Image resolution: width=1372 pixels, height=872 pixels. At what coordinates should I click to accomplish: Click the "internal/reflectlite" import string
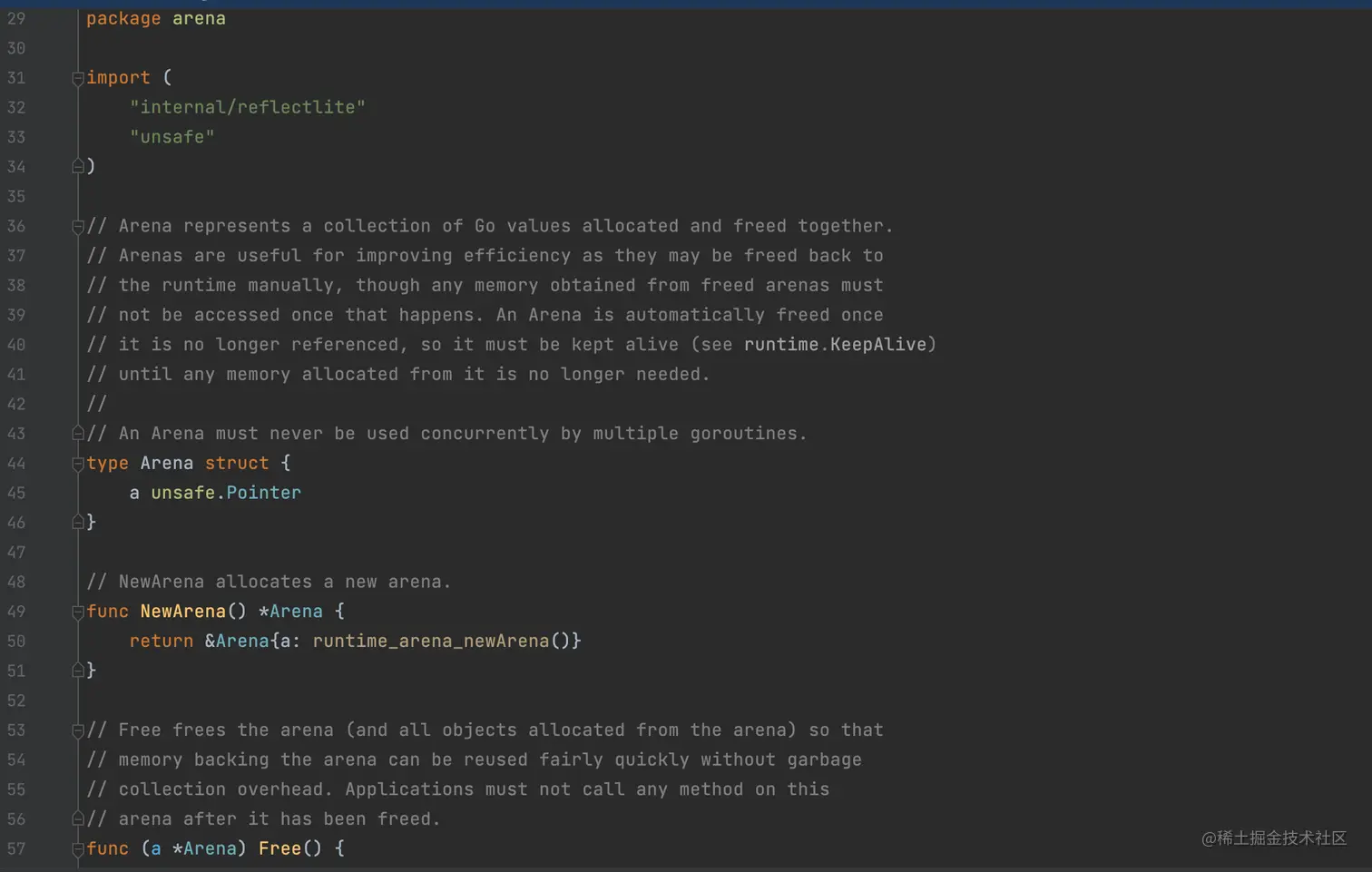pos(247,107)
